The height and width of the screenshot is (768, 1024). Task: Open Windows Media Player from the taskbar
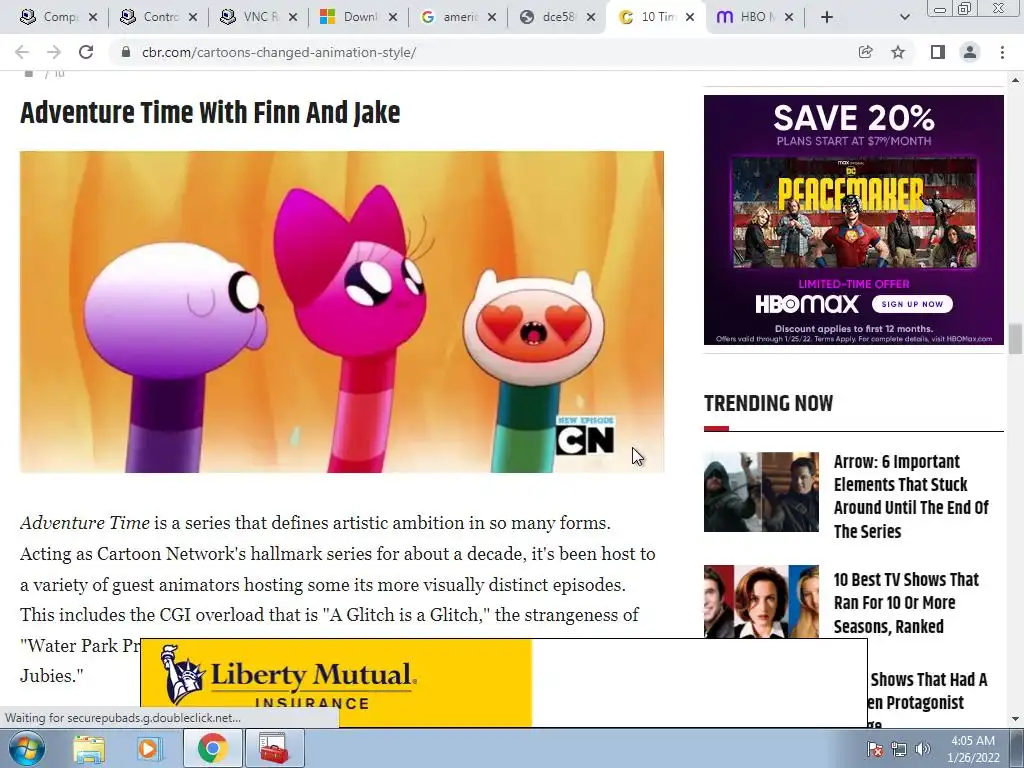149,748
